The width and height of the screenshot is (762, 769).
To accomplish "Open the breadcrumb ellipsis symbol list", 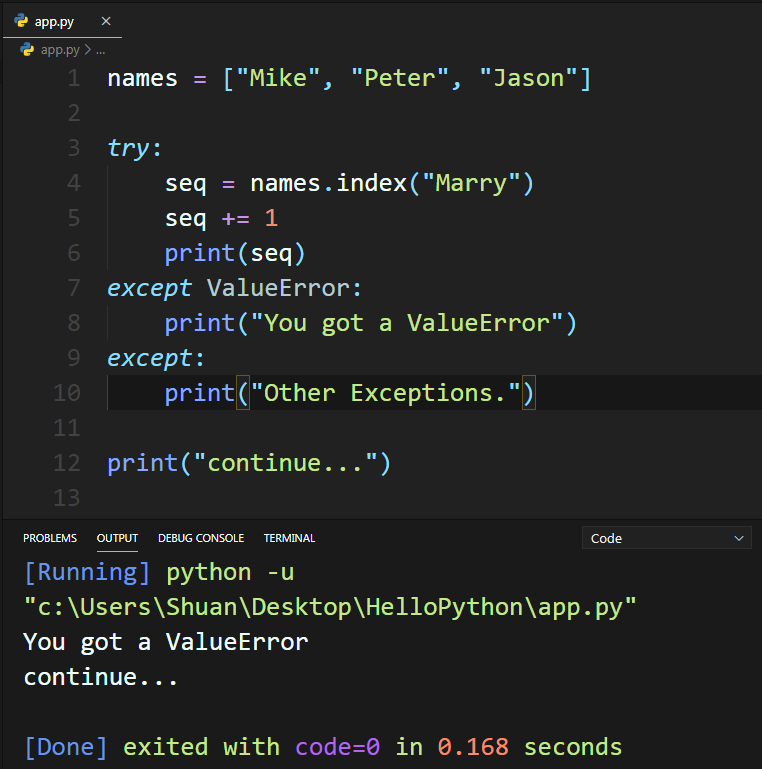I will [101, 50].
